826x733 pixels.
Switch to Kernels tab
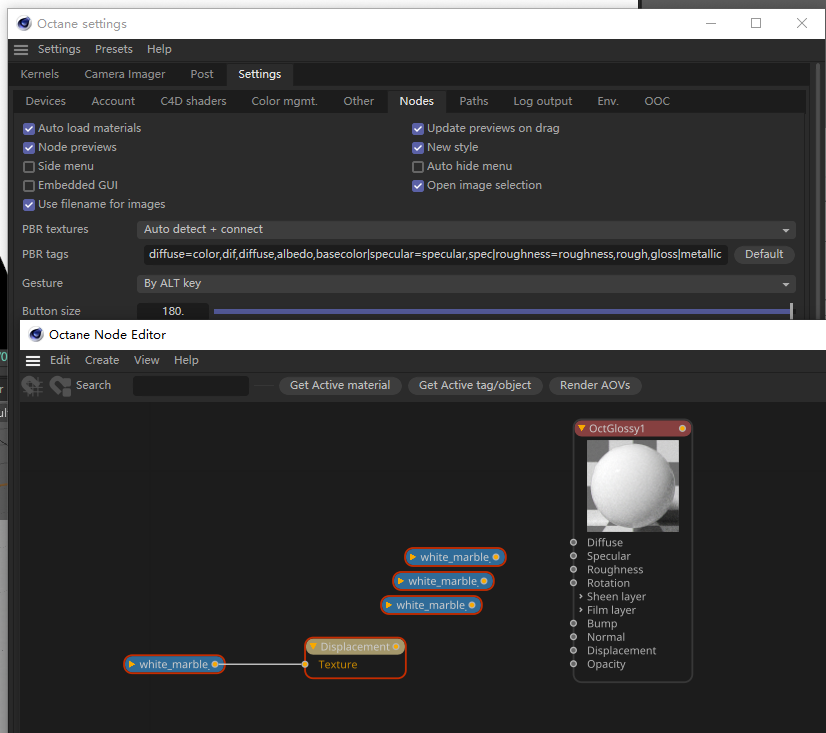click(40, 74)
